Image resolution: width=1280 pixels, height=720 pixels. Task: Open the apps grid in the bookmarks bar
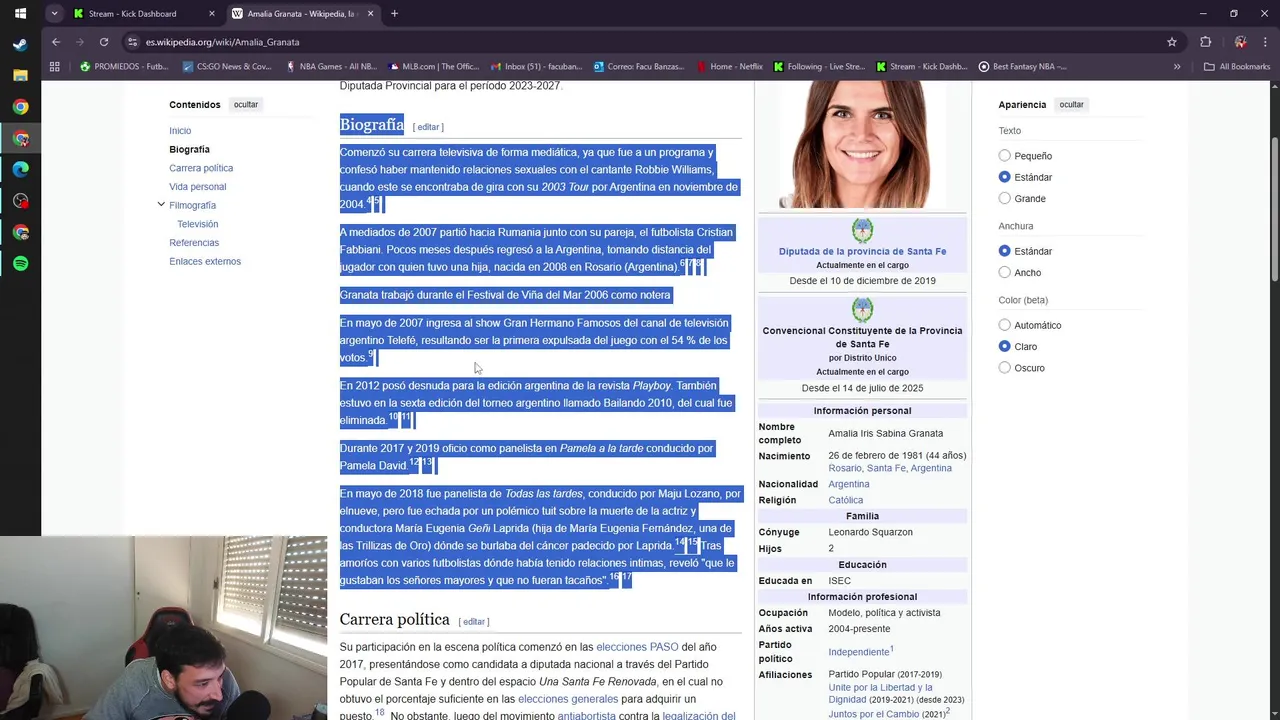[x=55, y=67]
